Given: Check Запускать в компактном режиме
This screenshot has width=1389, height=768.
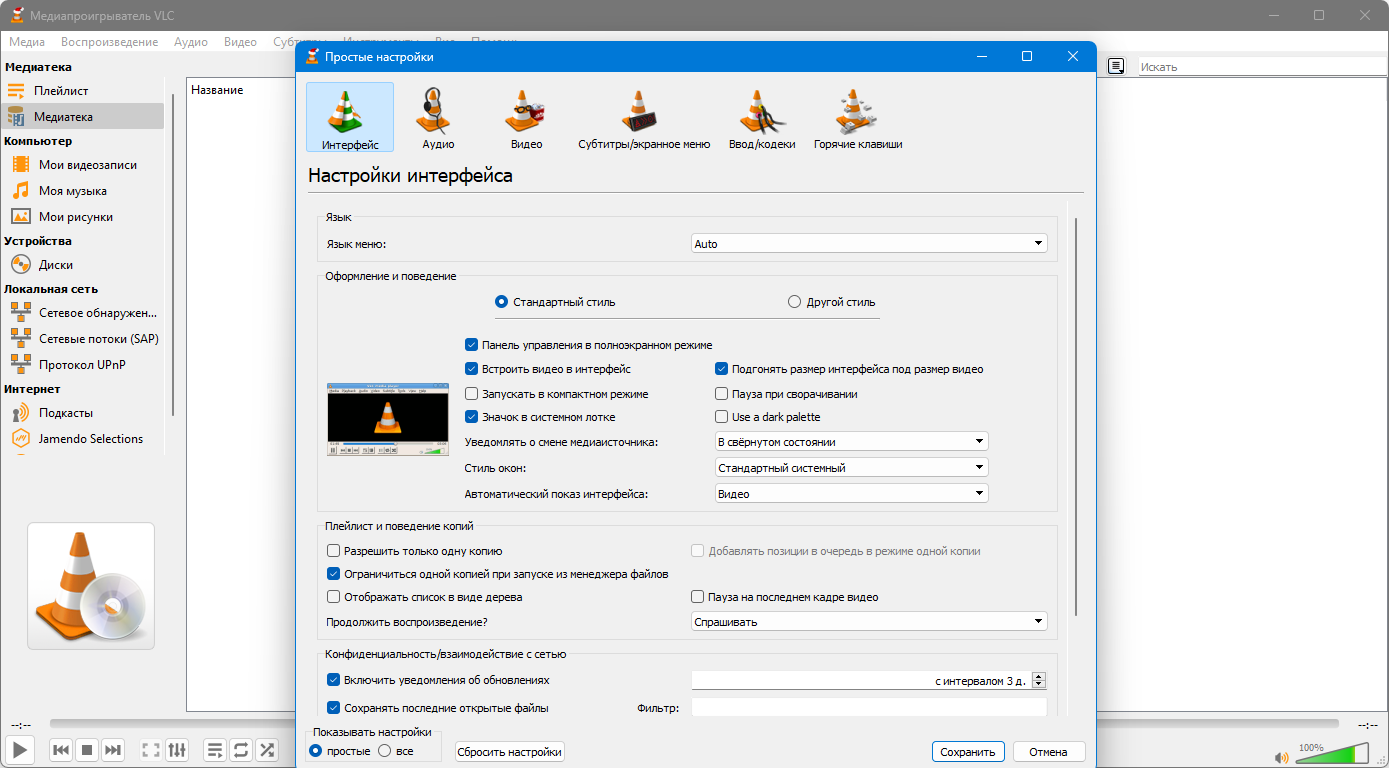Looking at the screenshot, I should tap(472, 394).
